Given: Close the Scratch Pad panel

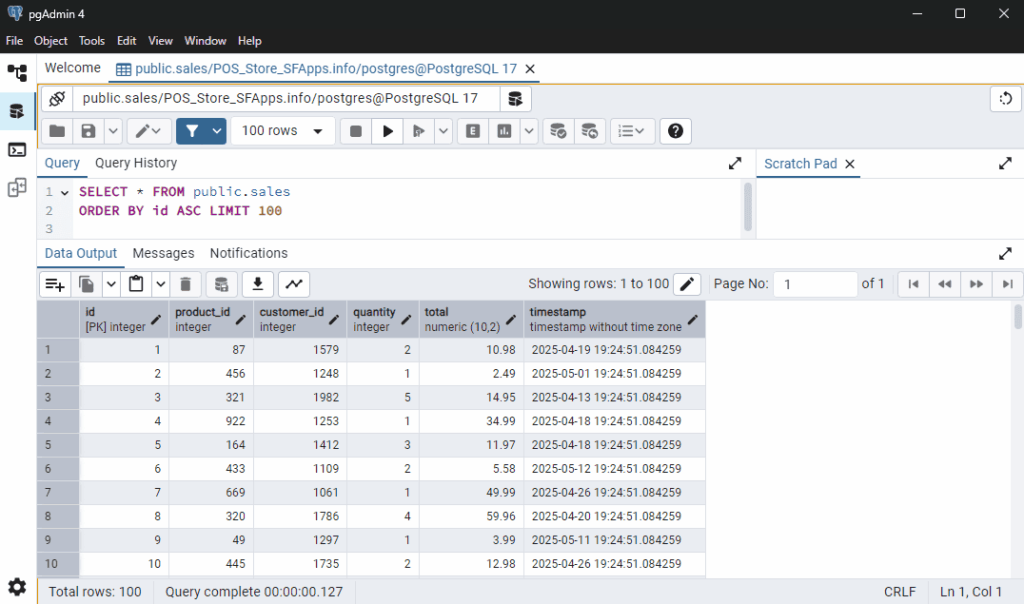Looking at the screenshot, I should pos(850,164).
